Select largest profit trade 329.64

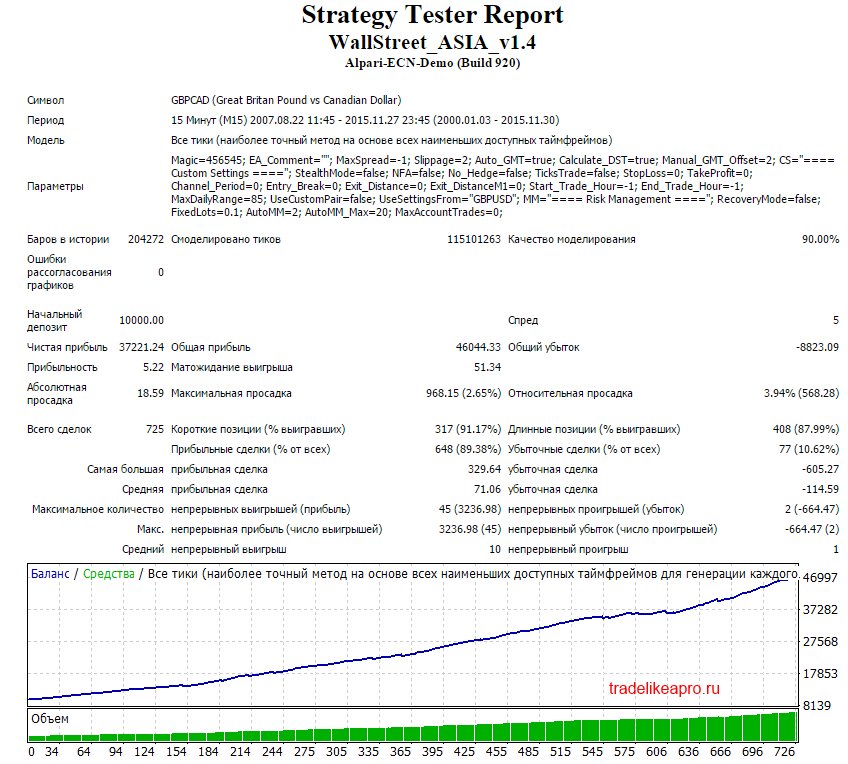coord(484,469)
